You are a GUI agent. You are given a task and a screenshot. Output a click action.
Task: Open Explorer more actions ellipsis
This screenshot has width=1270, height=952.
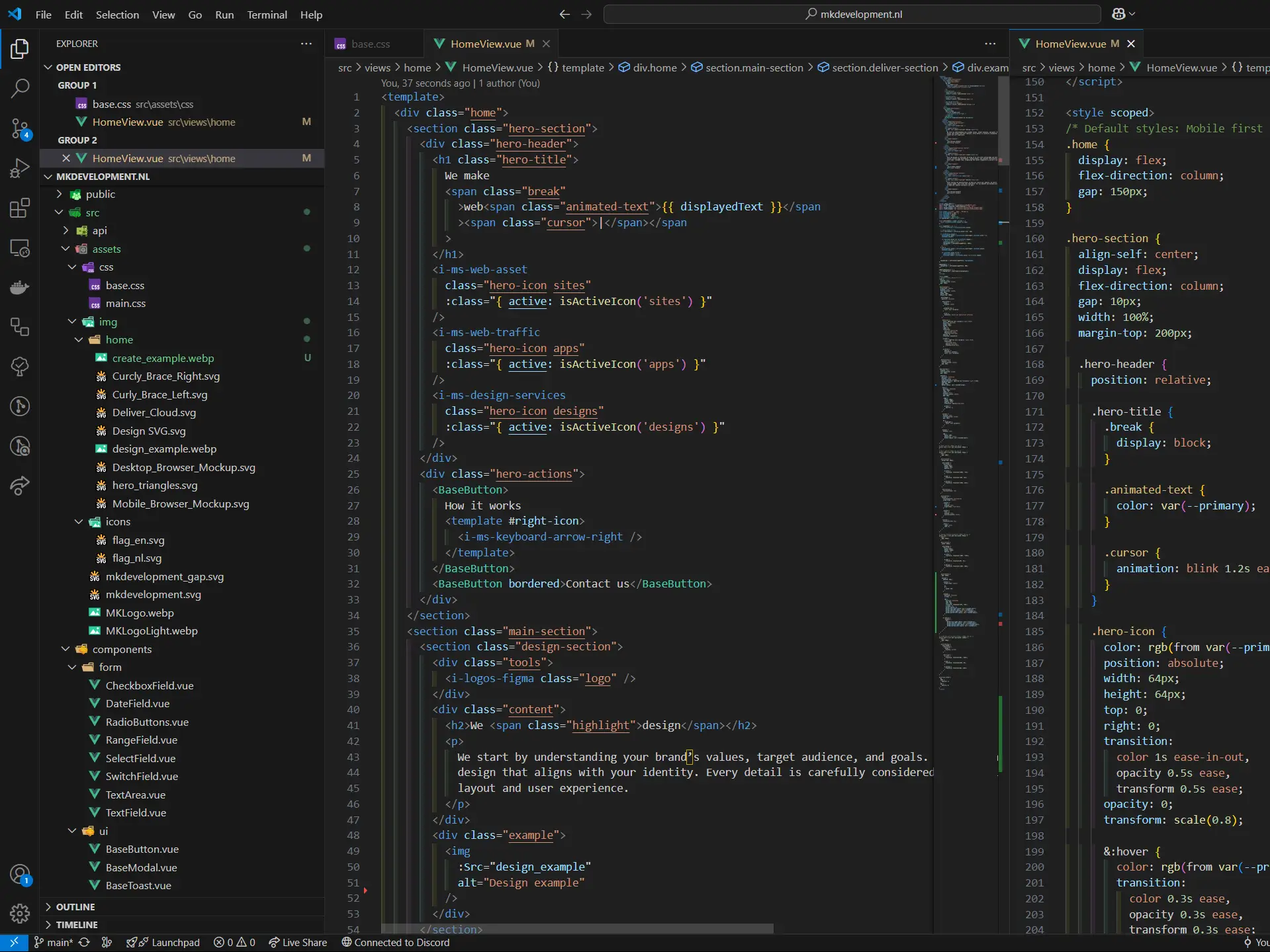(306, 44)
